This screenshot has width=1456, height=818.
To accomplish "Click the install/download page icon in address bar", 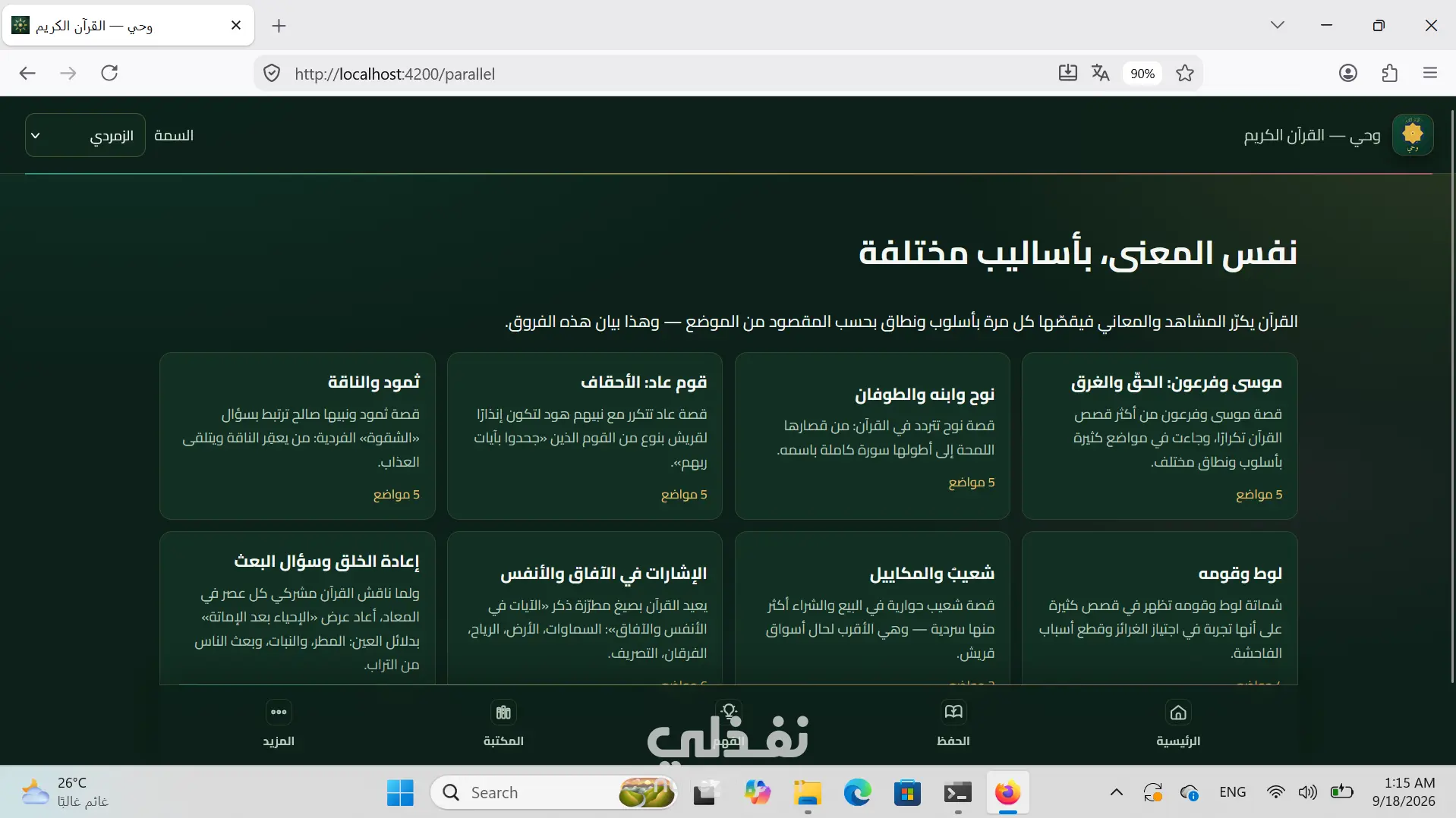I will [x=1067, y=73].
